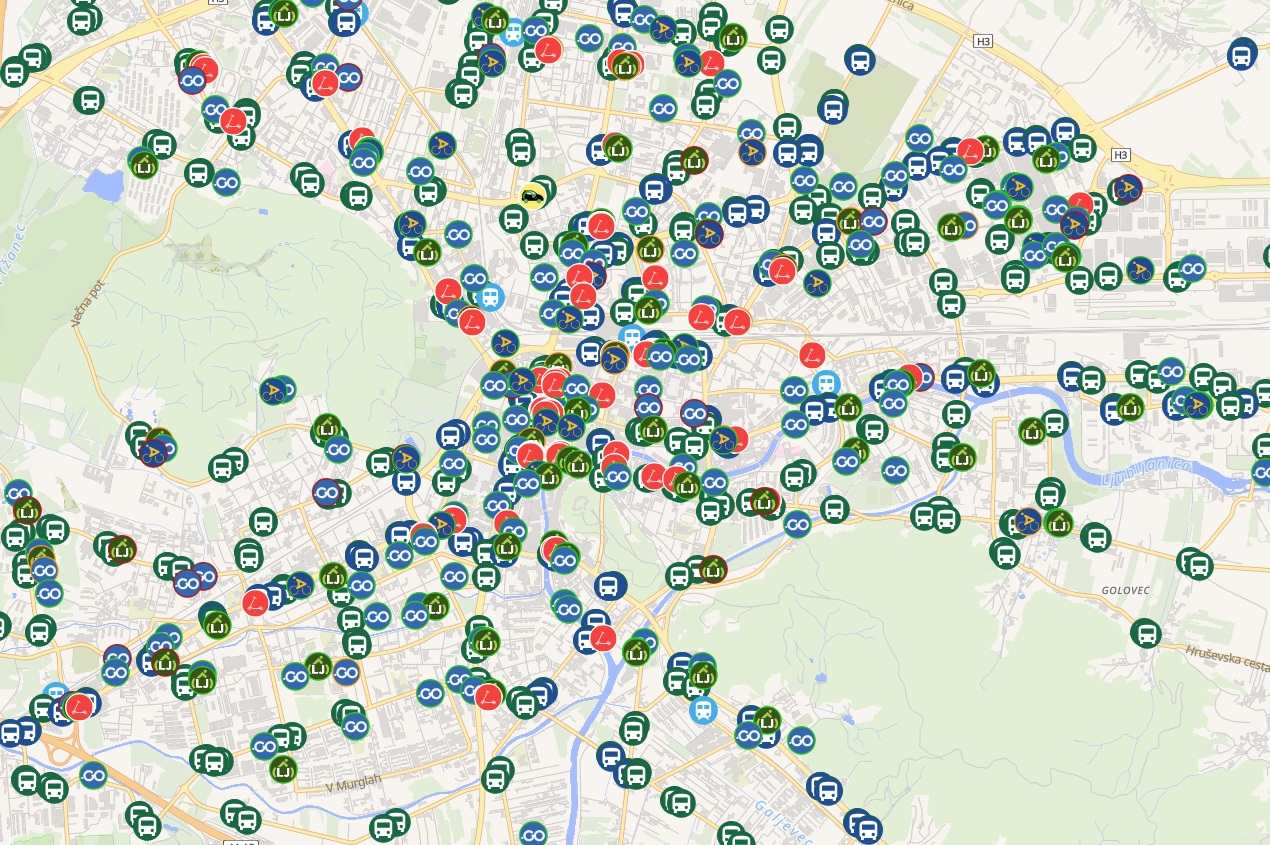Open the LJ house marker above V Murglah
1270x845 pixels.
click(283, 769)
